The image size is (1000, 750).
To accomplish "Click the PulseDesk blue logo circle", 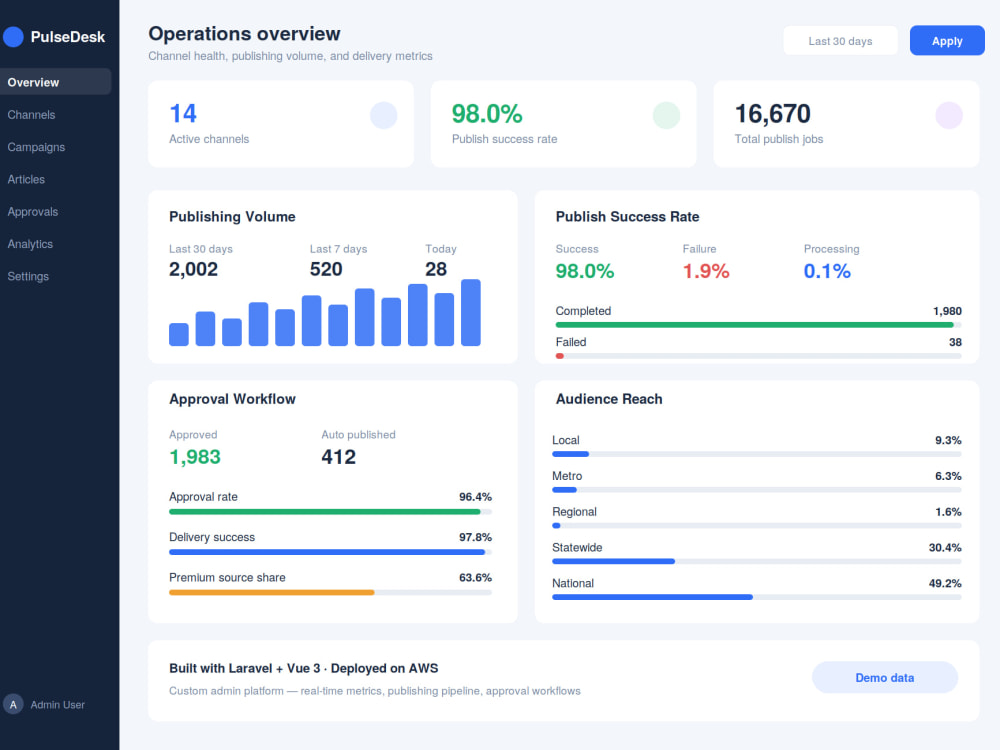I will tap(13, 36).
